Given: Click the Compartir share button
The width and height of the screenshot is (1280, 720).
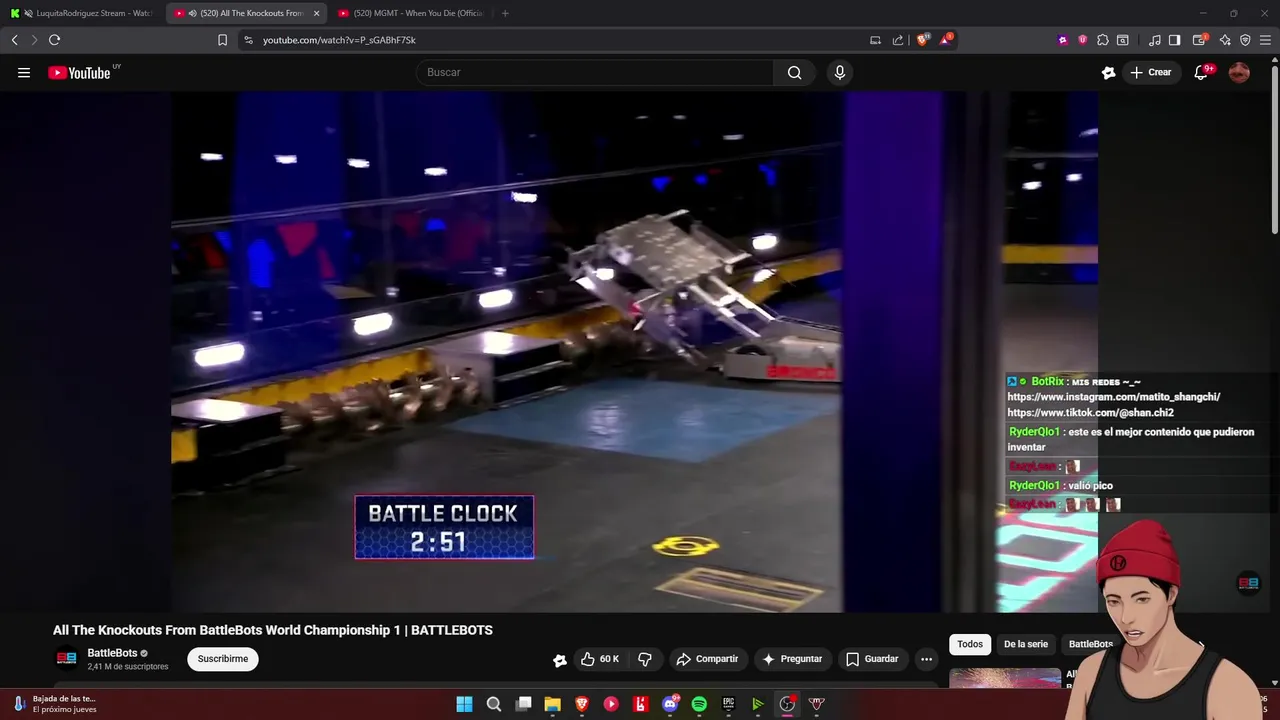Looking at the screenshot, I should tap(707, 659).
